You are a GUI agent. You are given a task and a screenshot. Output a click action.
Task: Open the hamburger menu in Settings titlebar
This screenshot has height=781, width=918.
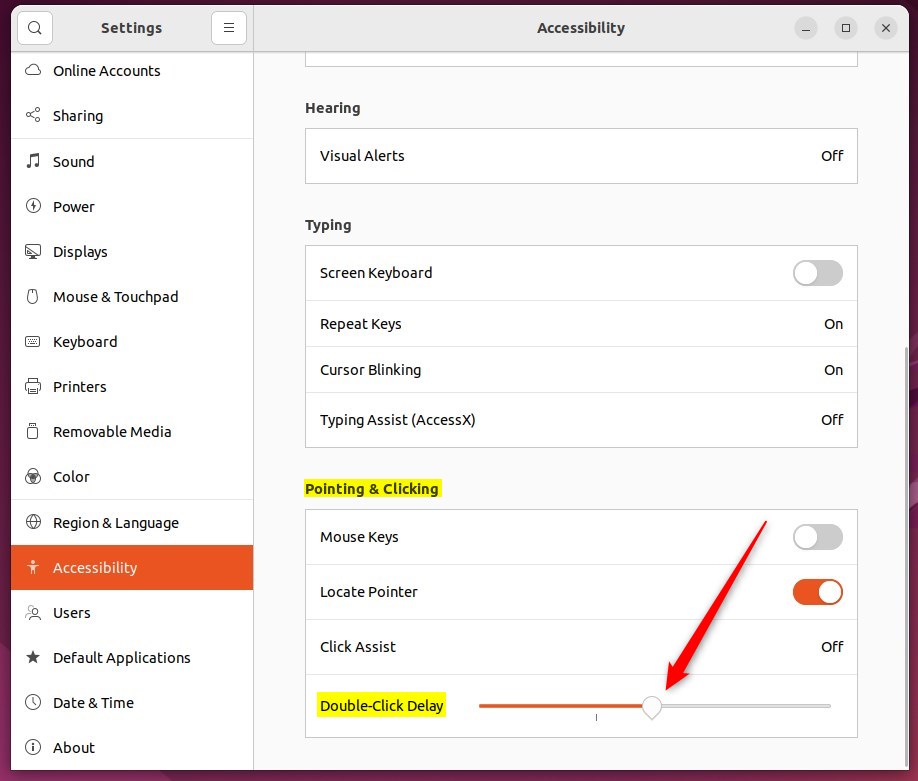coord(229,28)
